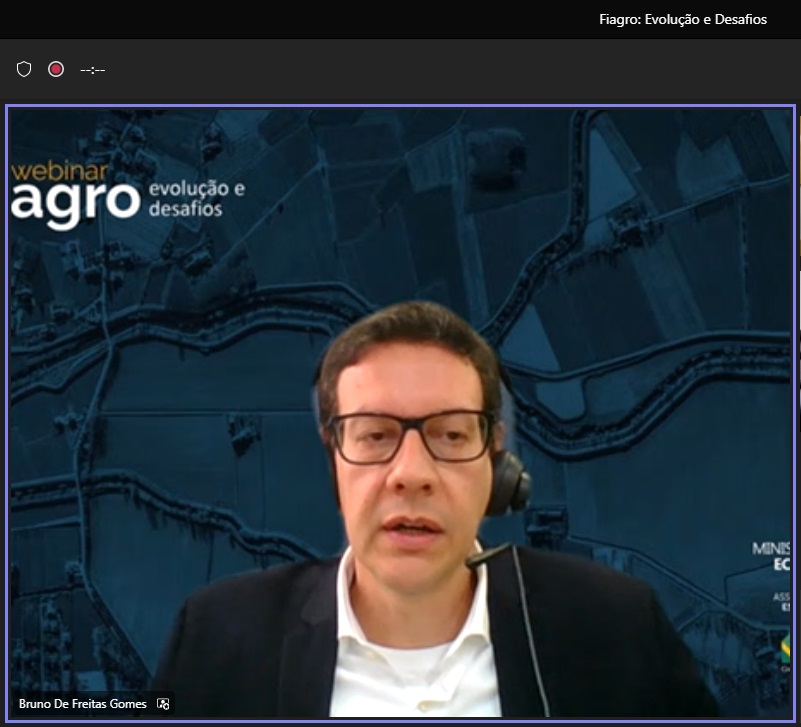Click the shield security icon
Screen dimensions: 801x727
[x=24, y=69]
